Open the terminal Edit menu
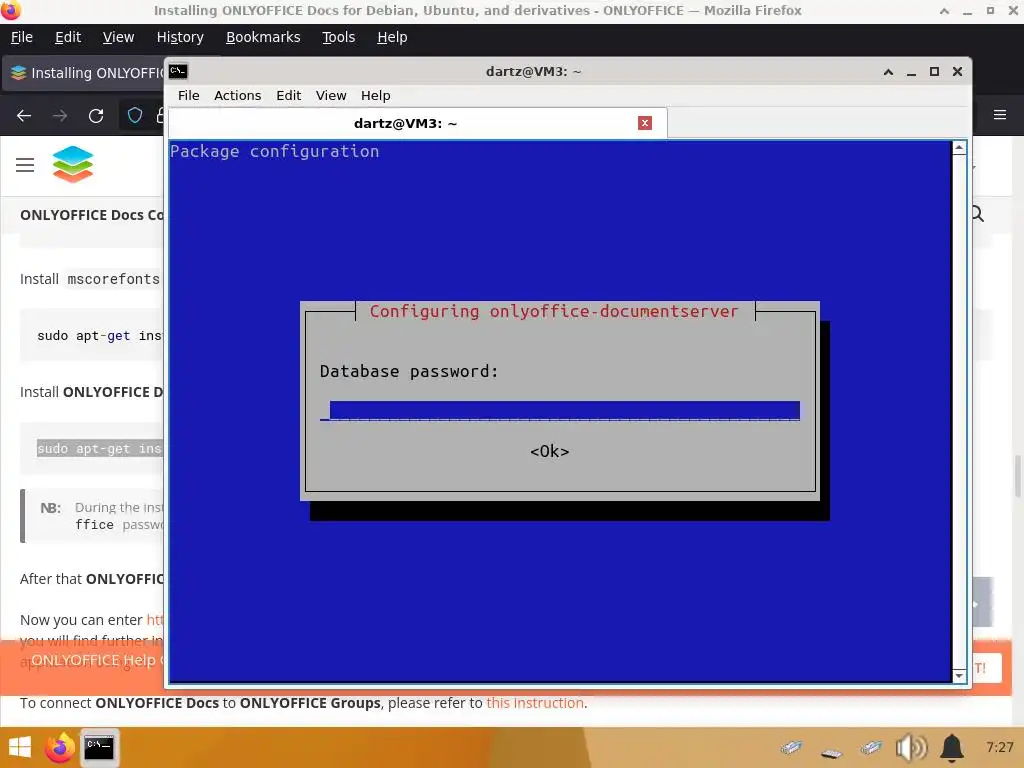 click(289, 95)
